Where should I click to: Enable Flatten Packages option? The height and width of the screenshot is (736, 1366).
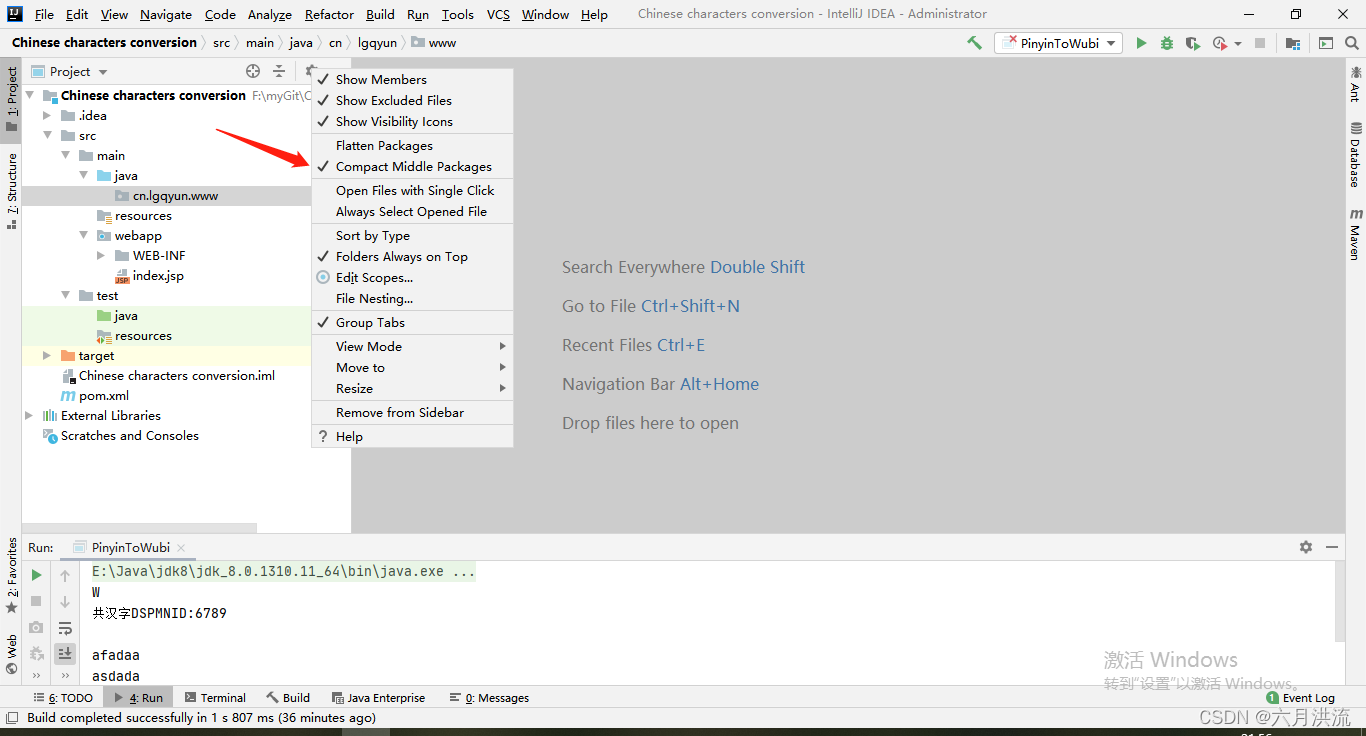click(x=412, y=145)
